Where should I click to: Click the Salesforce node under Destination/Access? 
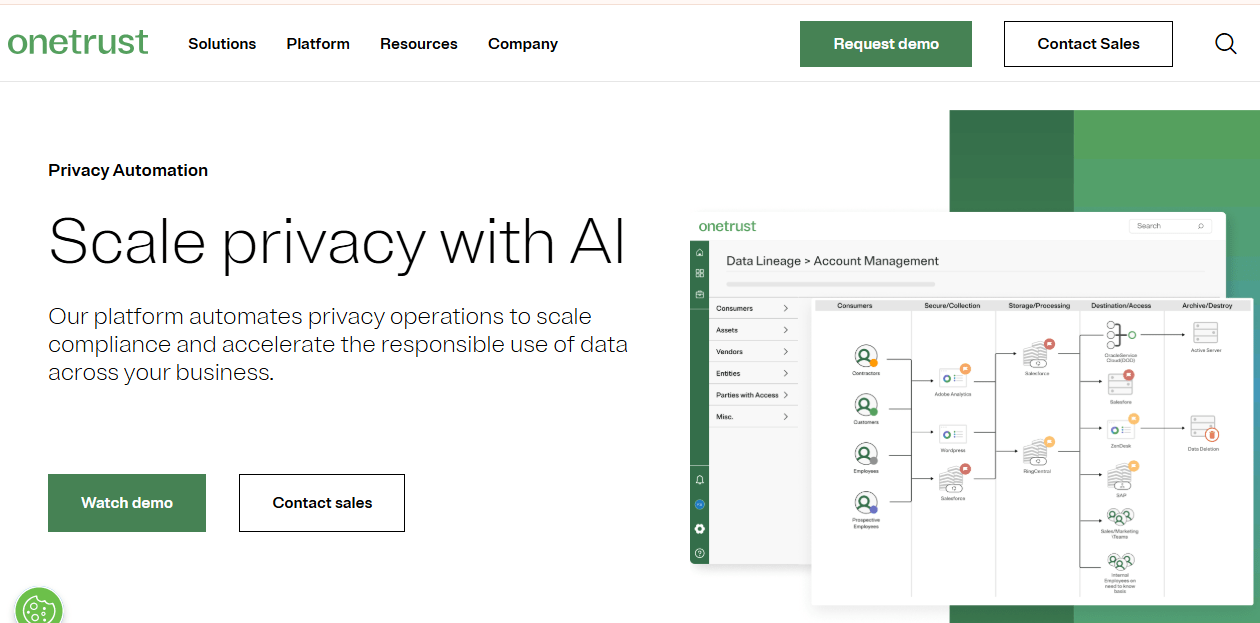(1121, 384)
